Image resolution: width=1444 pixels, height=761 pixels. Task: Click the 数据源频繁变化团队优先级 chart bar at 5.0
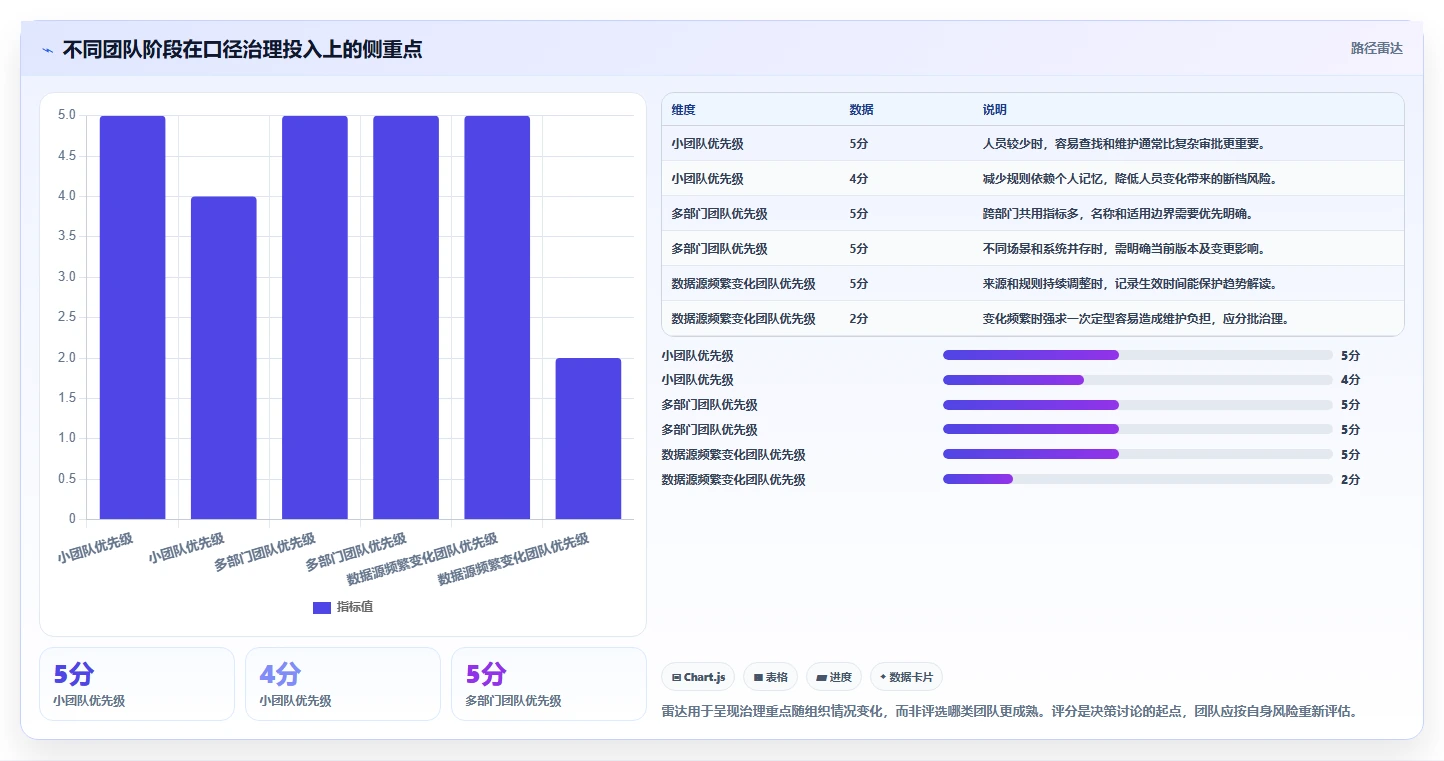coord(497,317)
